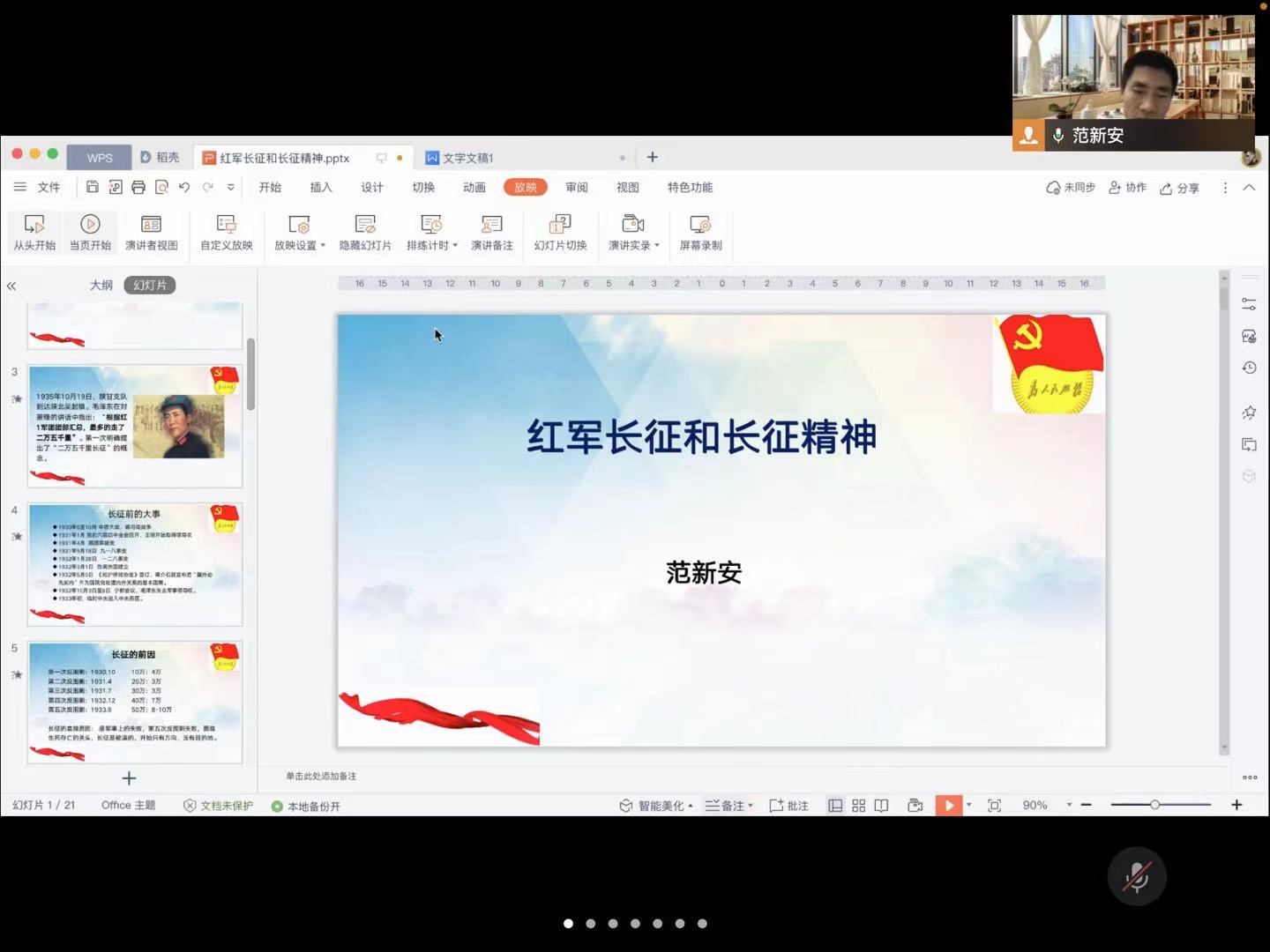Click the 自定义放映 icon
Viewport: 1270px width, 952px height.
click(x=226, y=225)
